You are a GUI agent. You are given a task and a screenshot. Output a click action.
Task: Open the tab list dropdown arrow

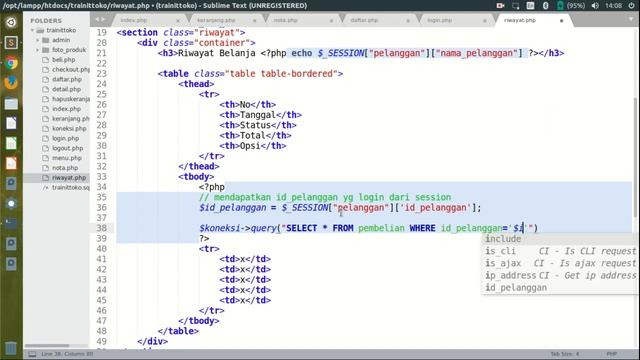click(x=631, y=20)
